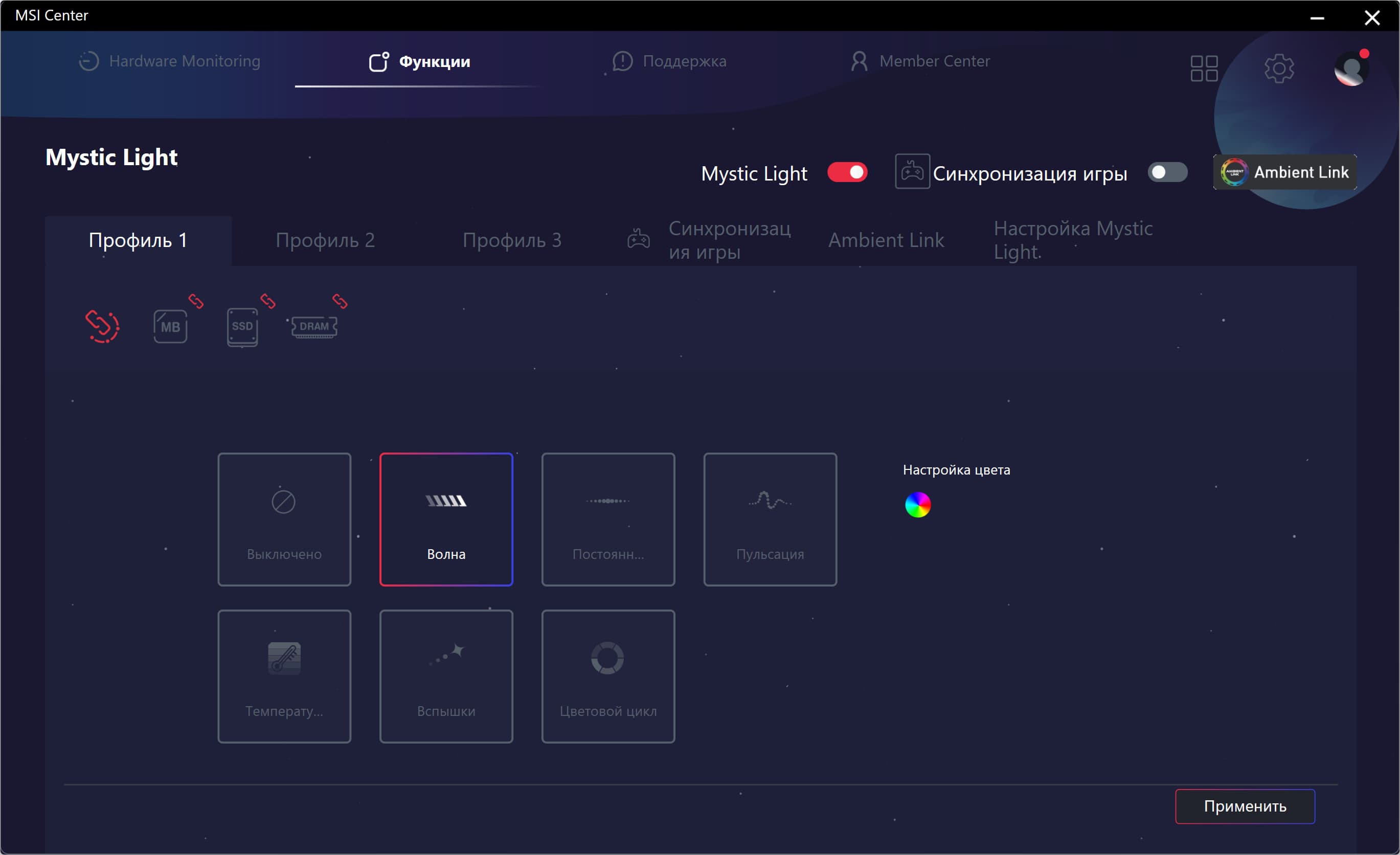Open the rainbow color wheel swatch
The width and height of the screenshot is (1400, 855).
click(x=918, y=505)
